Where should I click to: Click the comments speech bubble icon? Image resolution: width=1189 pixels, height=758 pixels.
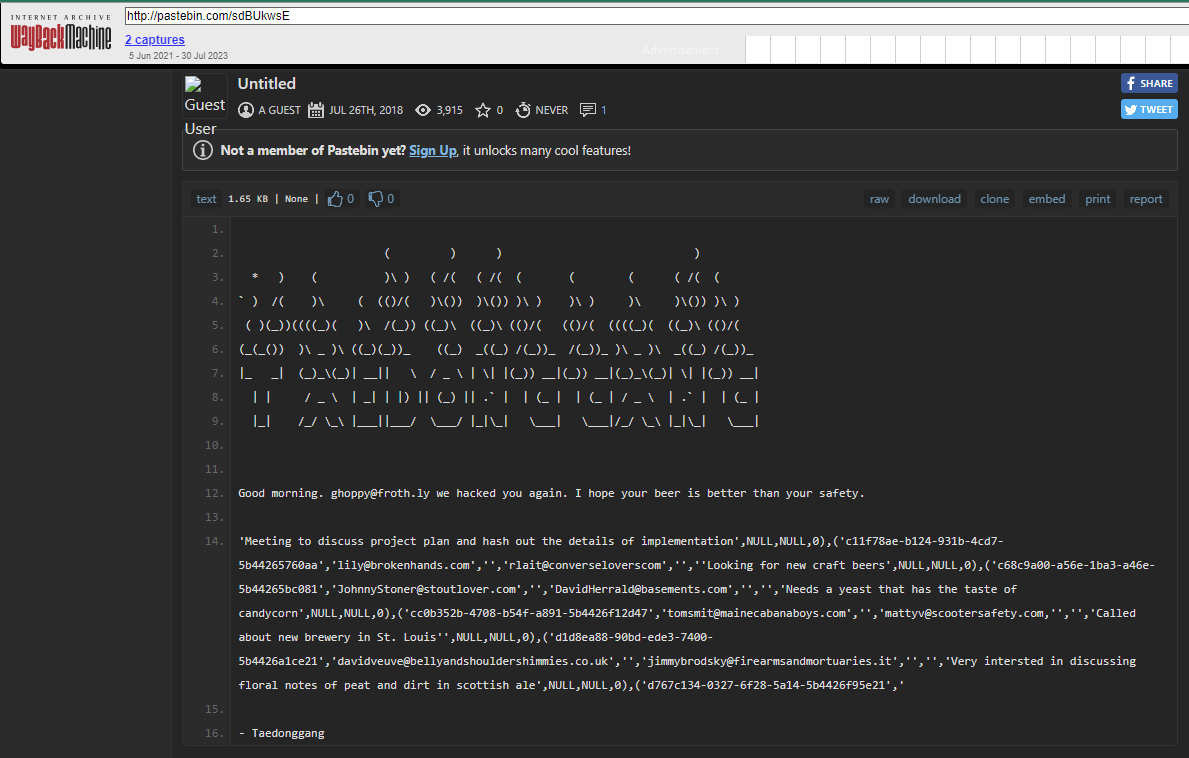[588, 110]
